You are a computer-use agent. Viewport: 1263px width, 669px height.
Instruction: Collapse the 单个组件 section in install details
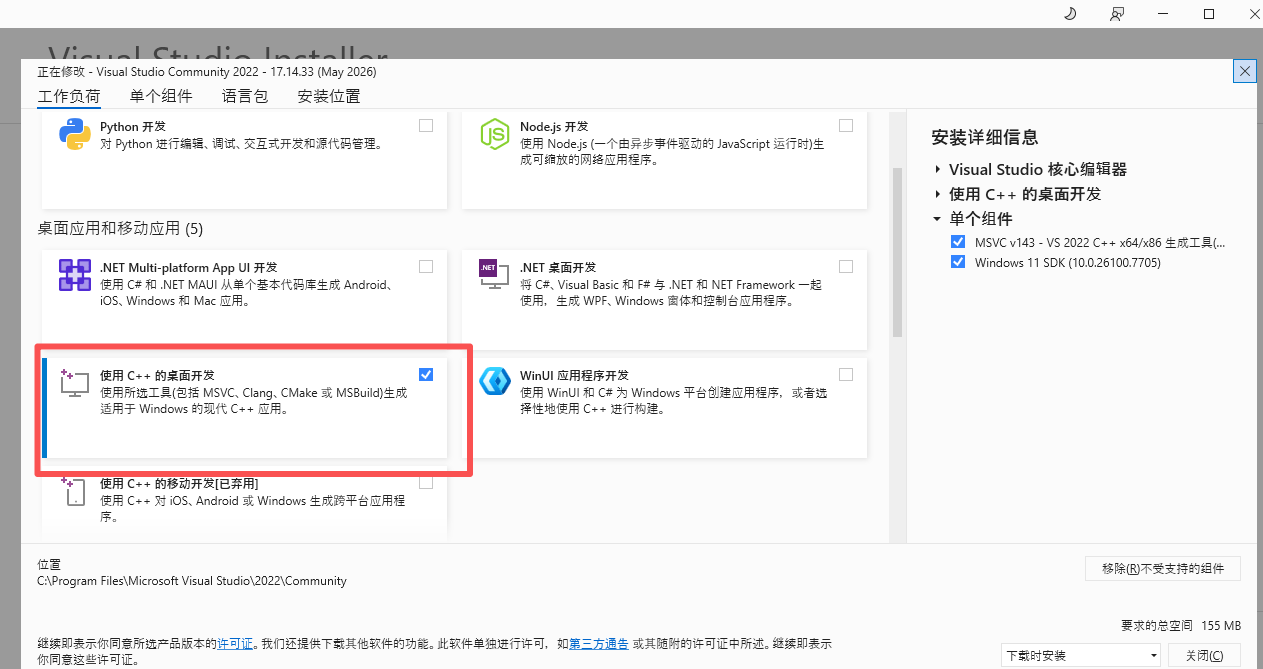(x=938, y=218)
